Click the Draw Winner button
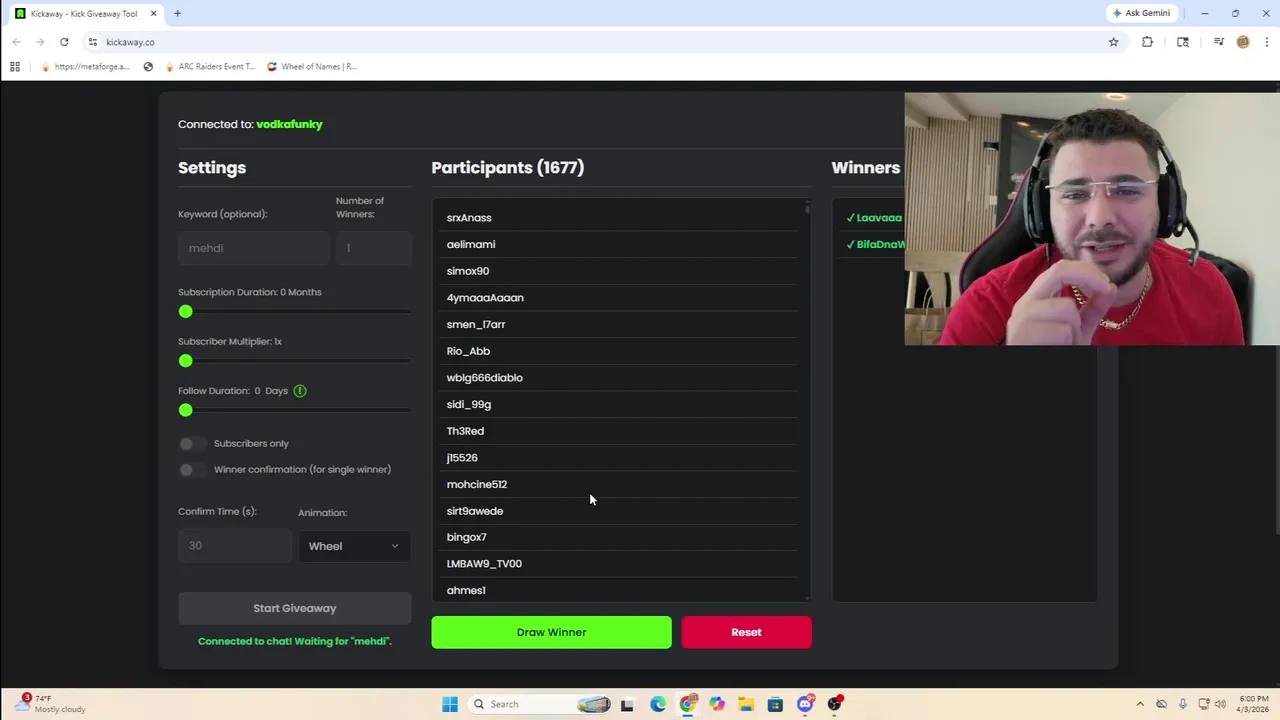This screenshot has width=1280, height=720. (551, 632)
